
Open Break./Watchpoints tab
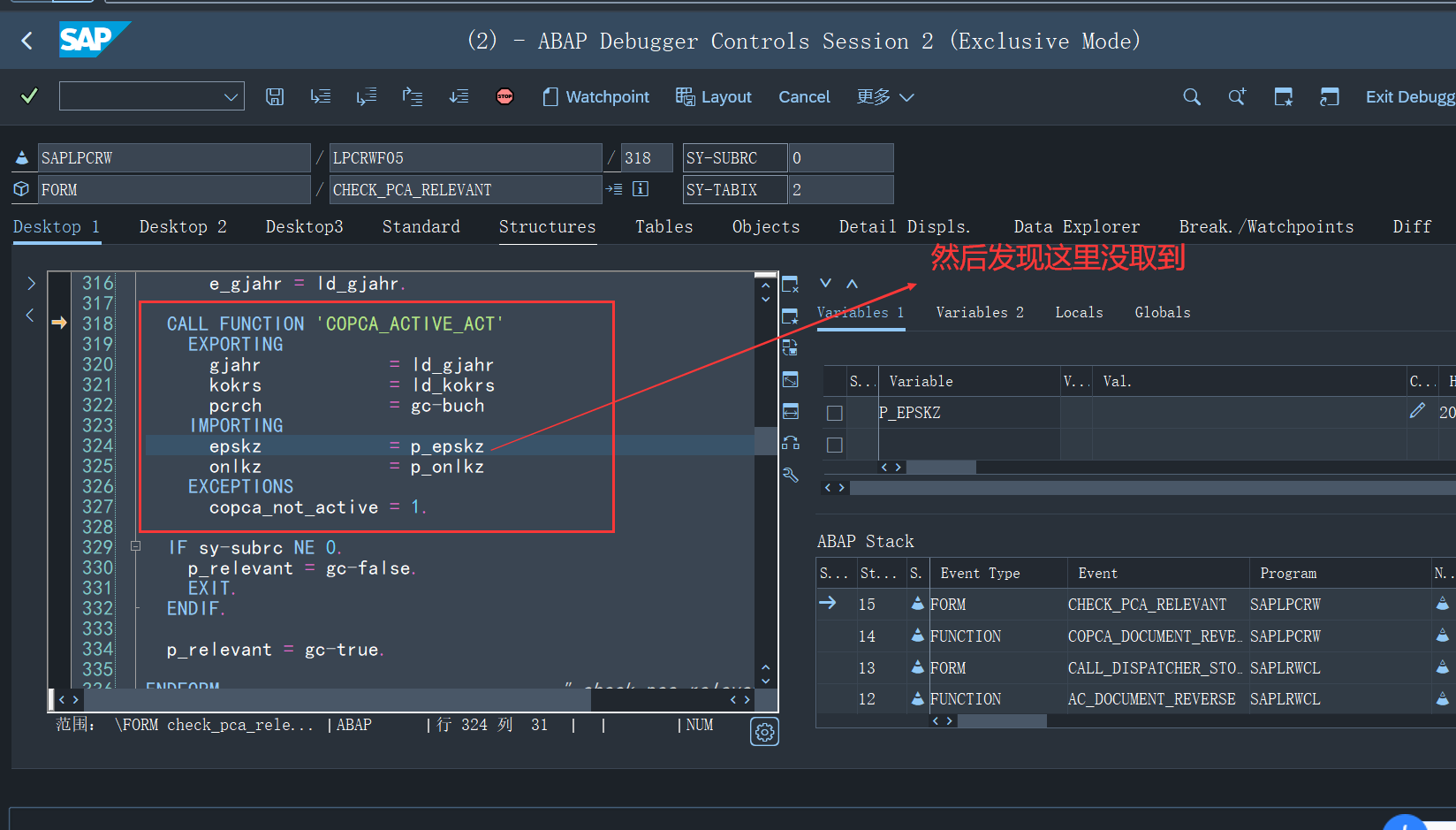pos(1265,226)
